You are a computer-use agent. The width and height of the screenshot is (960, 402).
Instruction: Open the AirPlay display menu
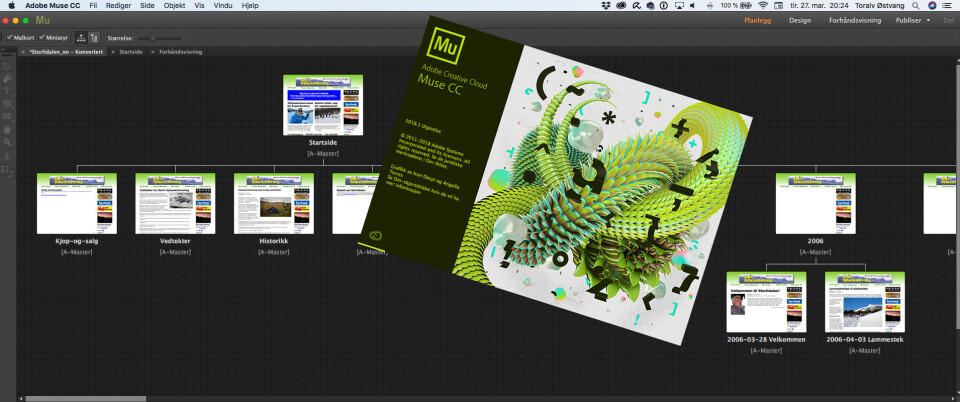pos(679,6)
